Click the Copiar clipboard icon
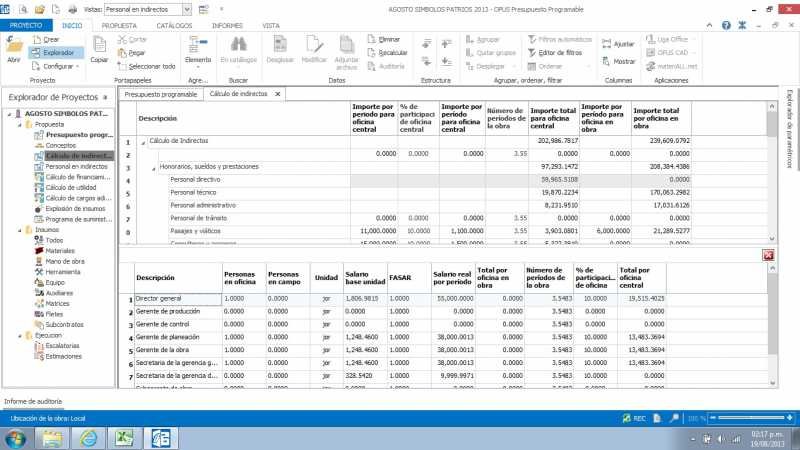Image resolution: width=800 pixels, height=450 pixels. click(x=99, y=48)
